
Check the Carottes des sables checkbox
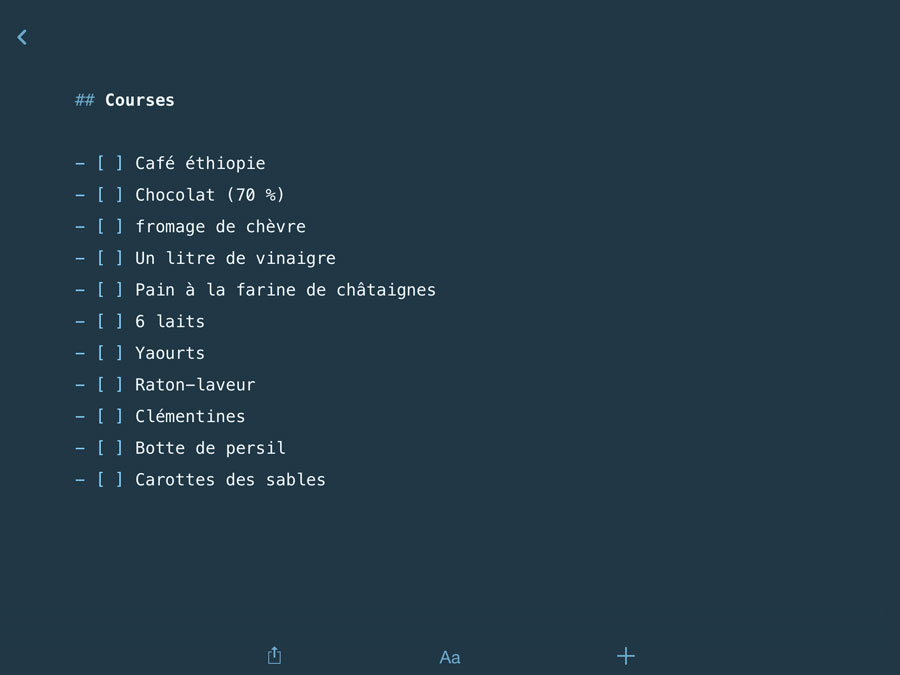110,479
